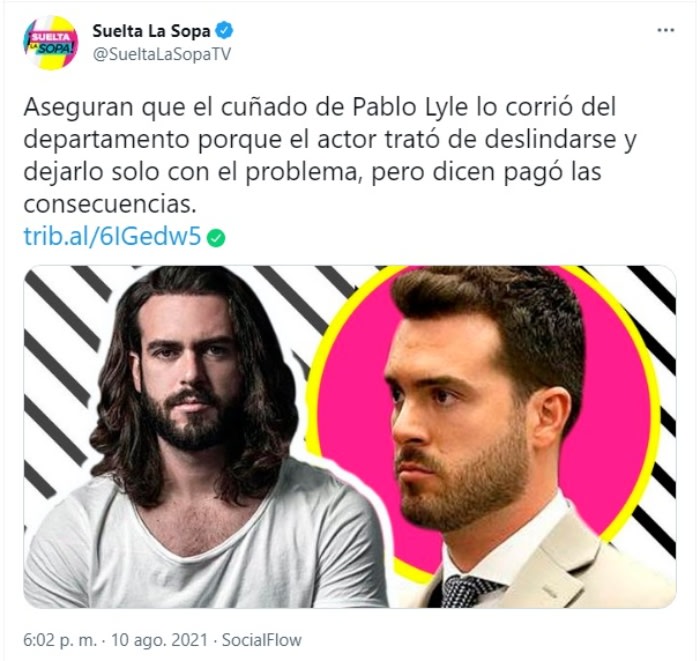This screenshot has width=700, height=661.
Task: Click the green checkmark beside the trib.al link
Action: [216, 238]
